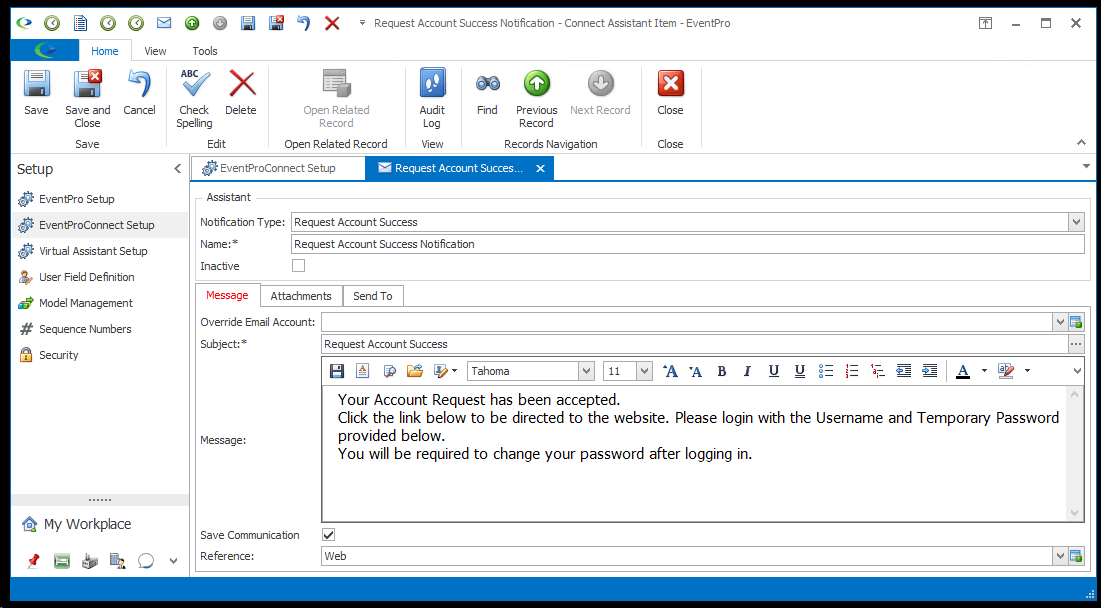Viewport: 1101px width, 608px height.
Task: Click the Delete button in the ribbon
Action: coord(241,93)
